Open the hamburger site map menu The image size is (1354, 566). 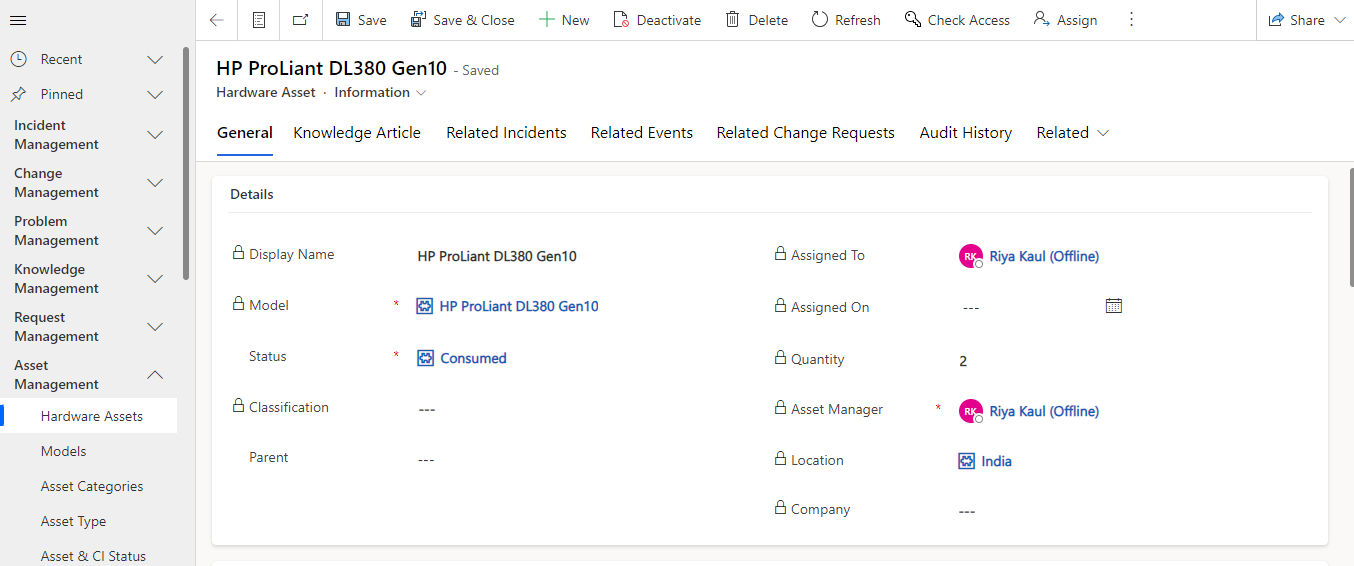point(18,20)
